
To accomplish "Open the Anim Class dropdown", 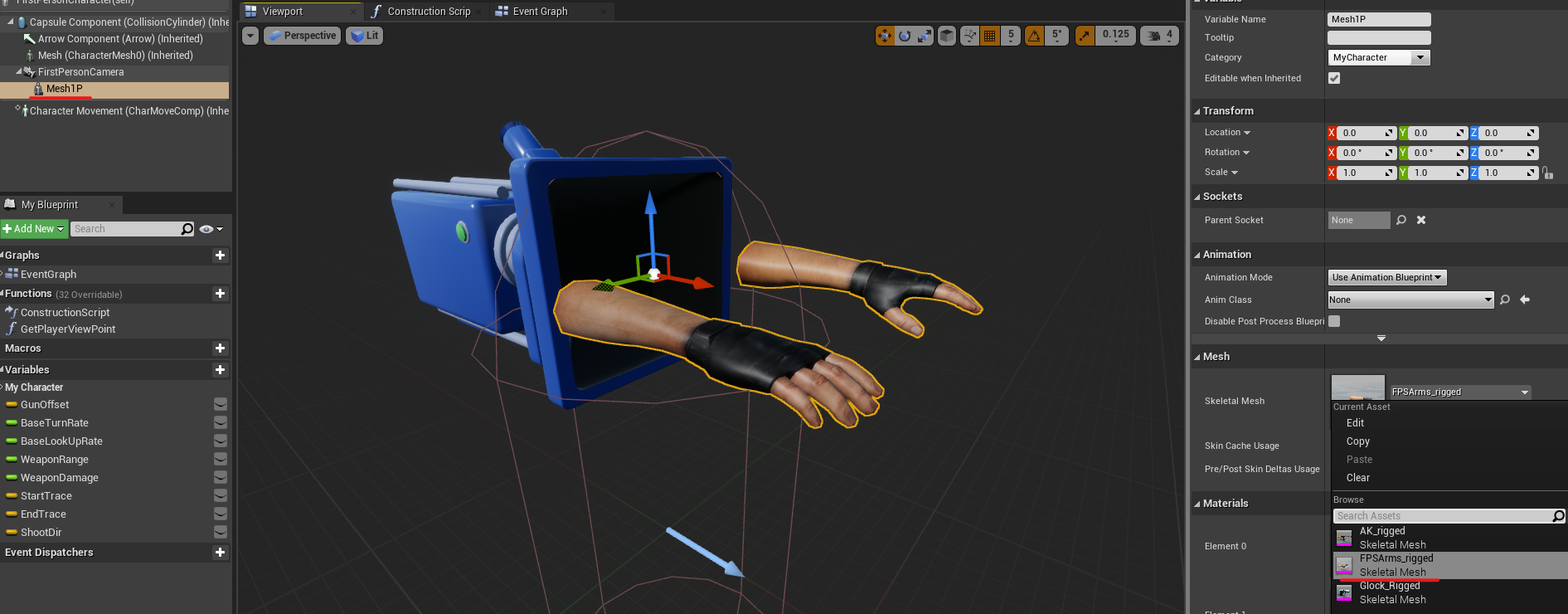I will 1410,300.
